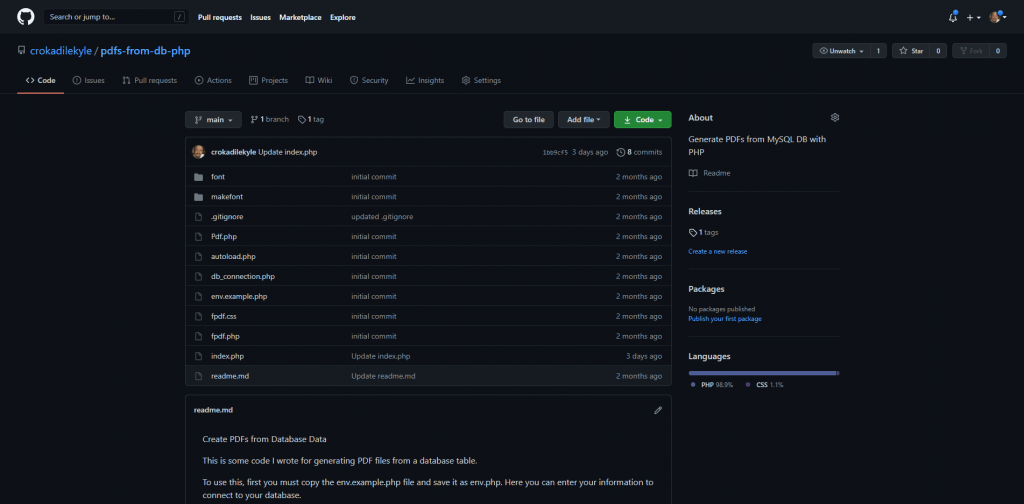This screenshot has height=504, width=1024.
Task: Click the About settings gear icon
Action: click(835, 118)
